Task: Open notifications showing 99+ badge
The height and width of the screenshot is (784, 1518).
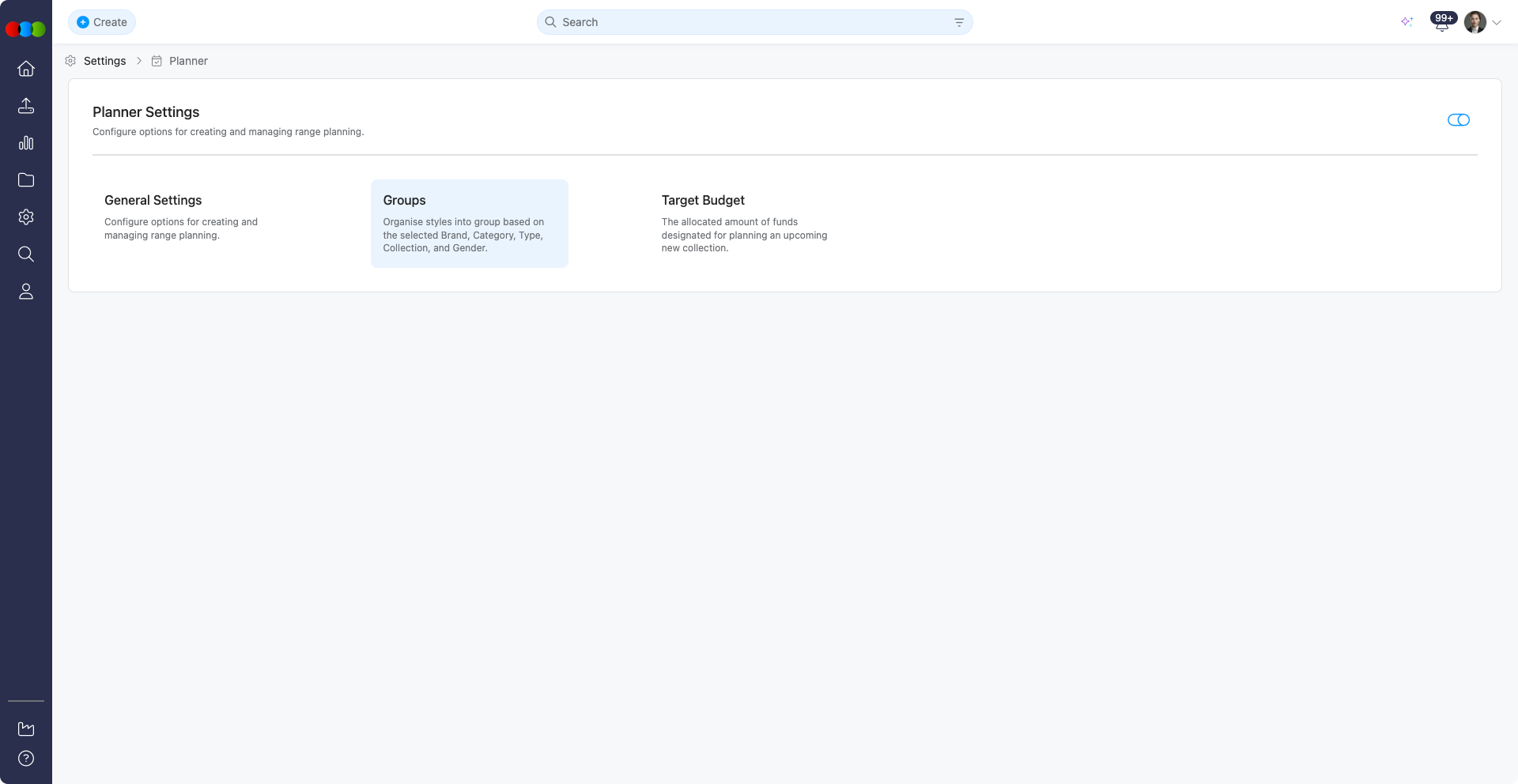Action: [1441, 22]
